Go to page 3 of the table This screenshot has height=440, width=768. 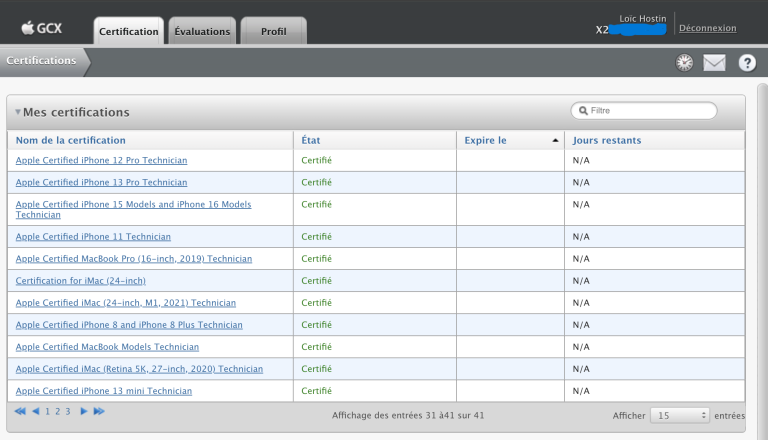tap(68, 412)
